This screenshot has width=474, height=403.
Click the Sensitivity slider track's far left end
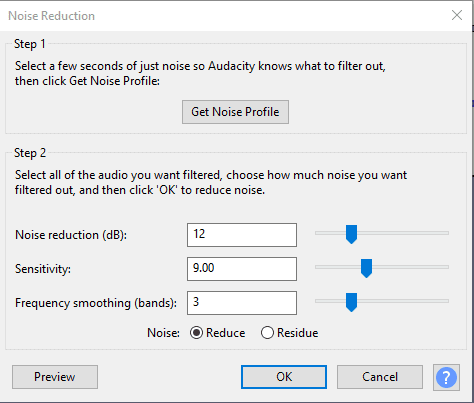coord(317,267)
